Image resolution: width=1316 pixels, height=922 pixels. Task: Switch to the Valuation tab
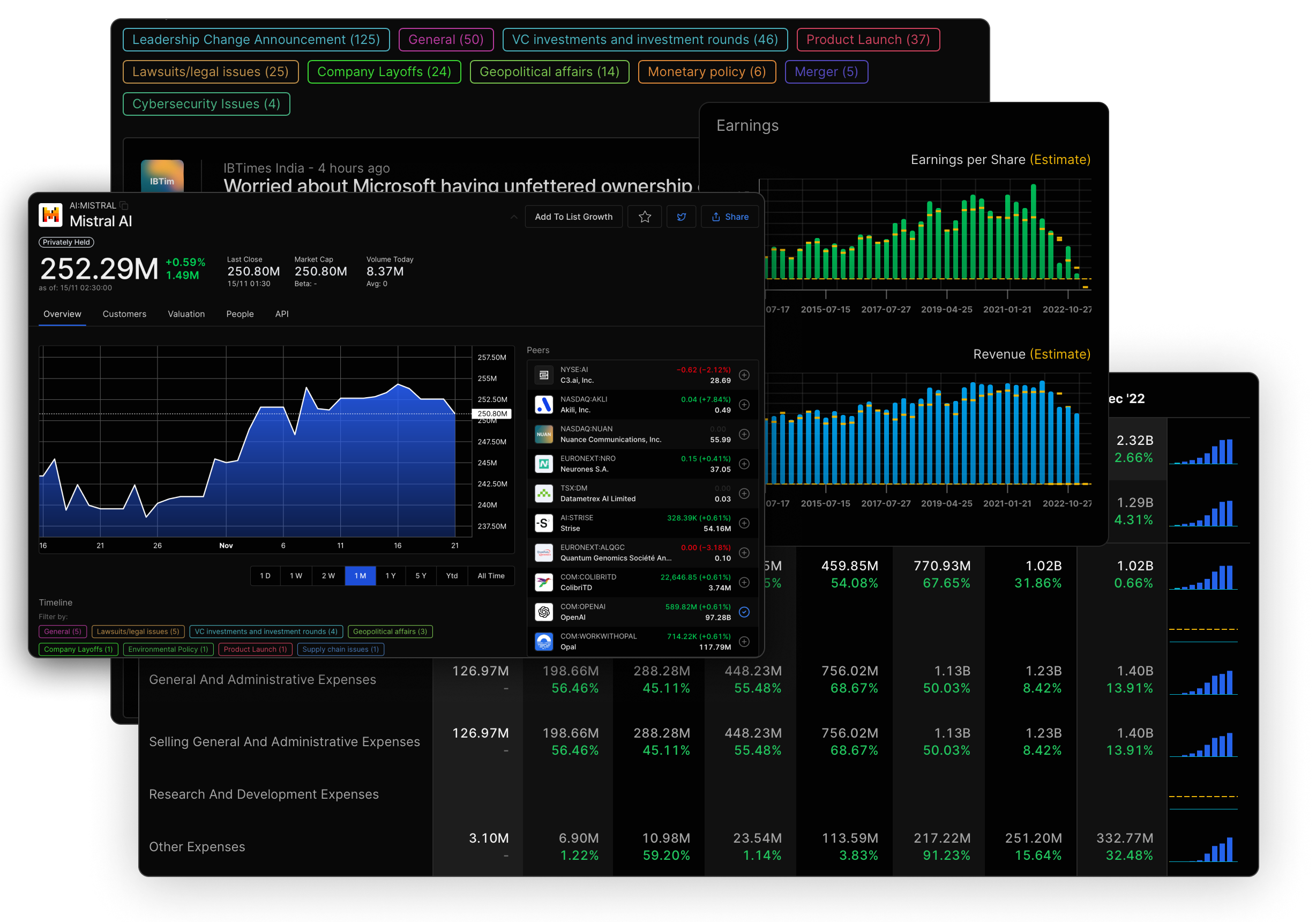186,314
